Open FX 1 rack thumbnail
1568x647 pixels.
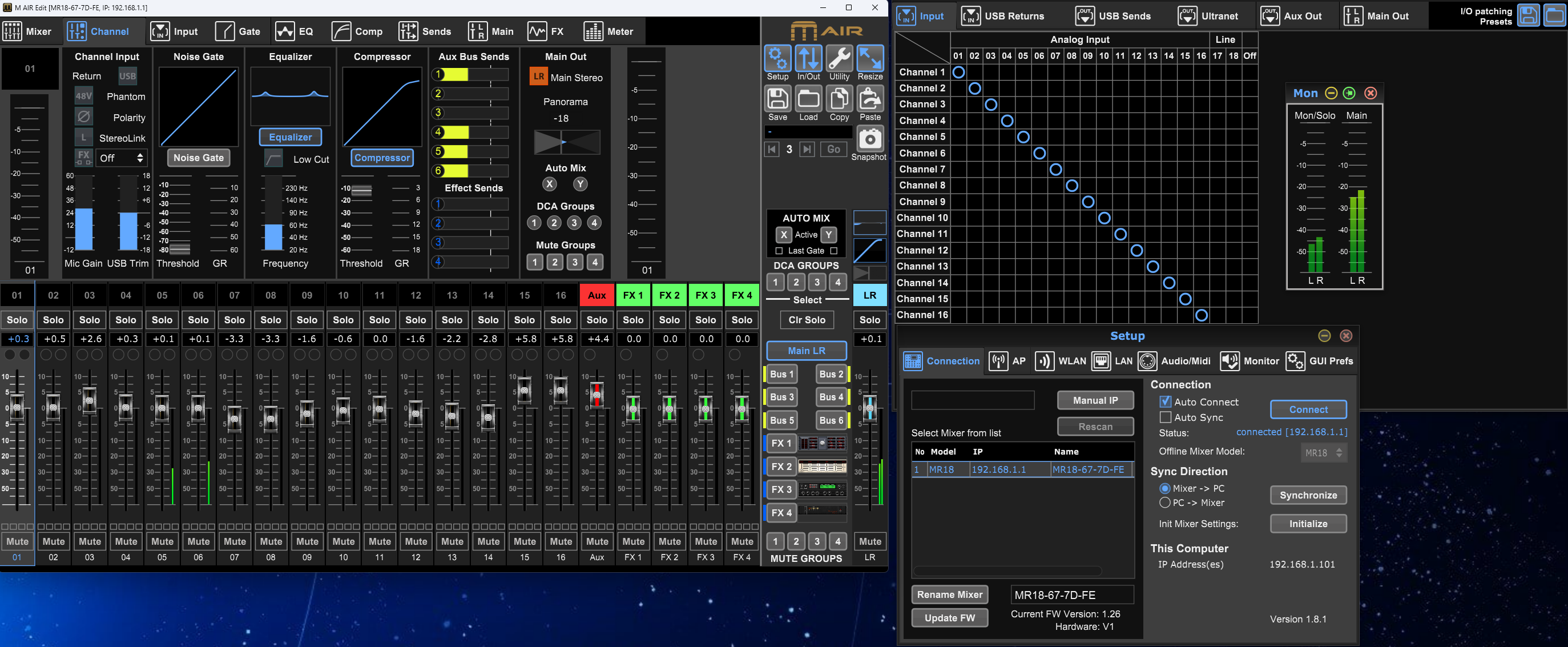pos(823,443)
